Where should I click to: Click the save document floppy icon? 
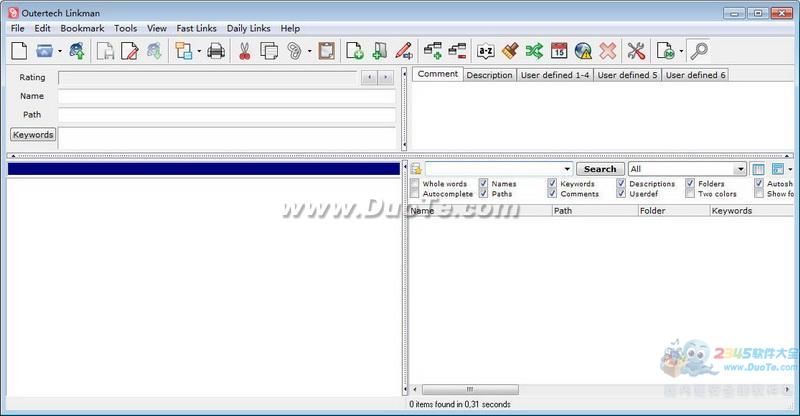pos(105,51)
